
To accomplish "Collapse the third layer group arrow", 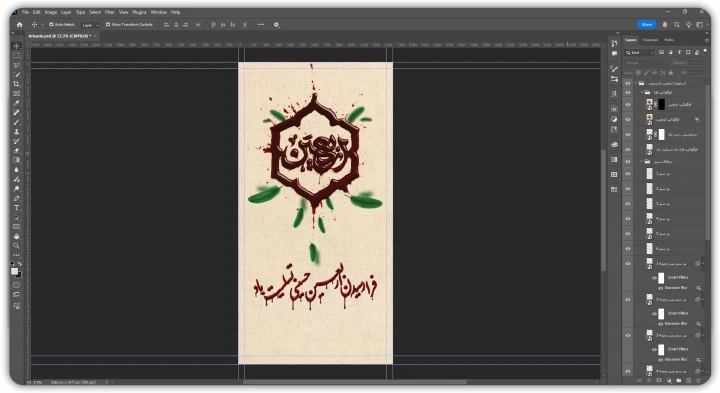I will coord(642,162).
